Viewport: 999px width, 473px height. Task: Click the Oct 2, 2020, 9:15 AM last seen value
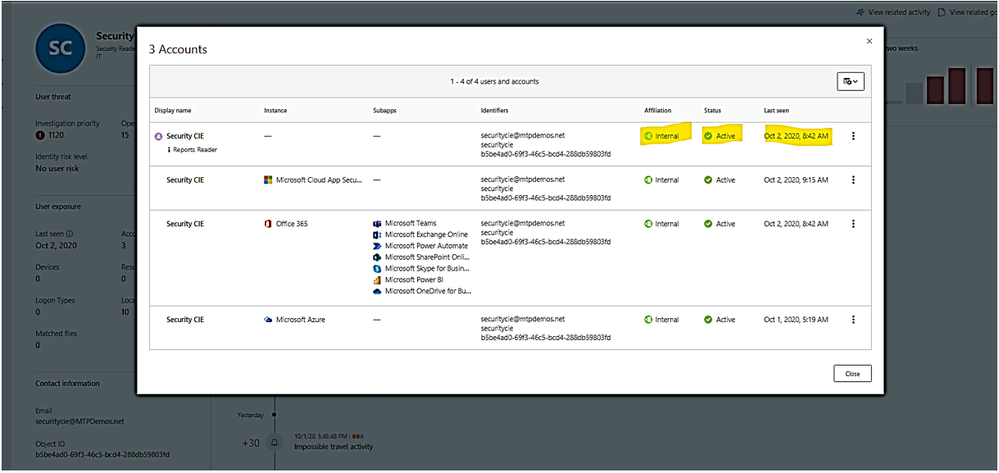pyautogui.click(x=796, y=180)
